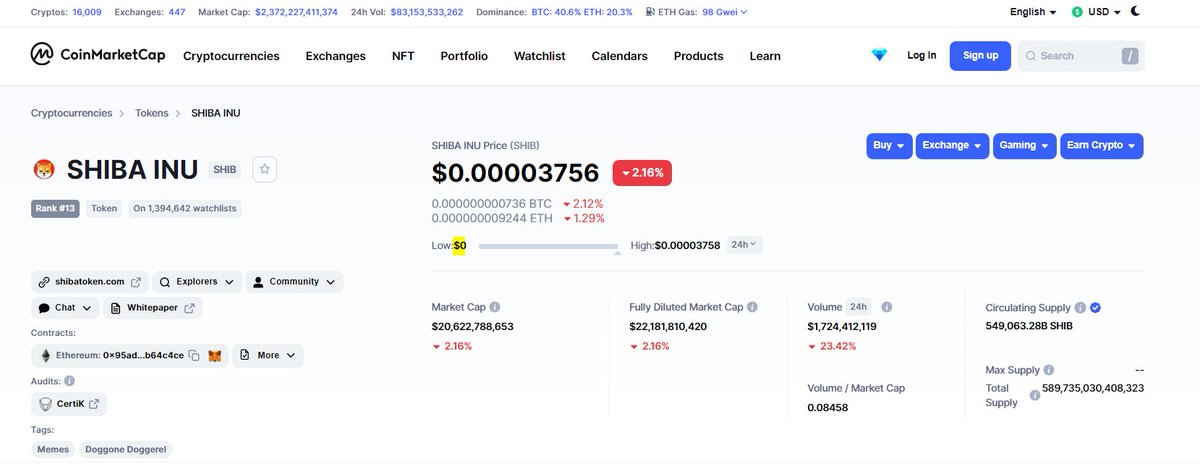Click Cryptocurrencies in the breadcrumb
Image resolution: width=1200 pixels, height=464 pixels.
pos(71,113)
